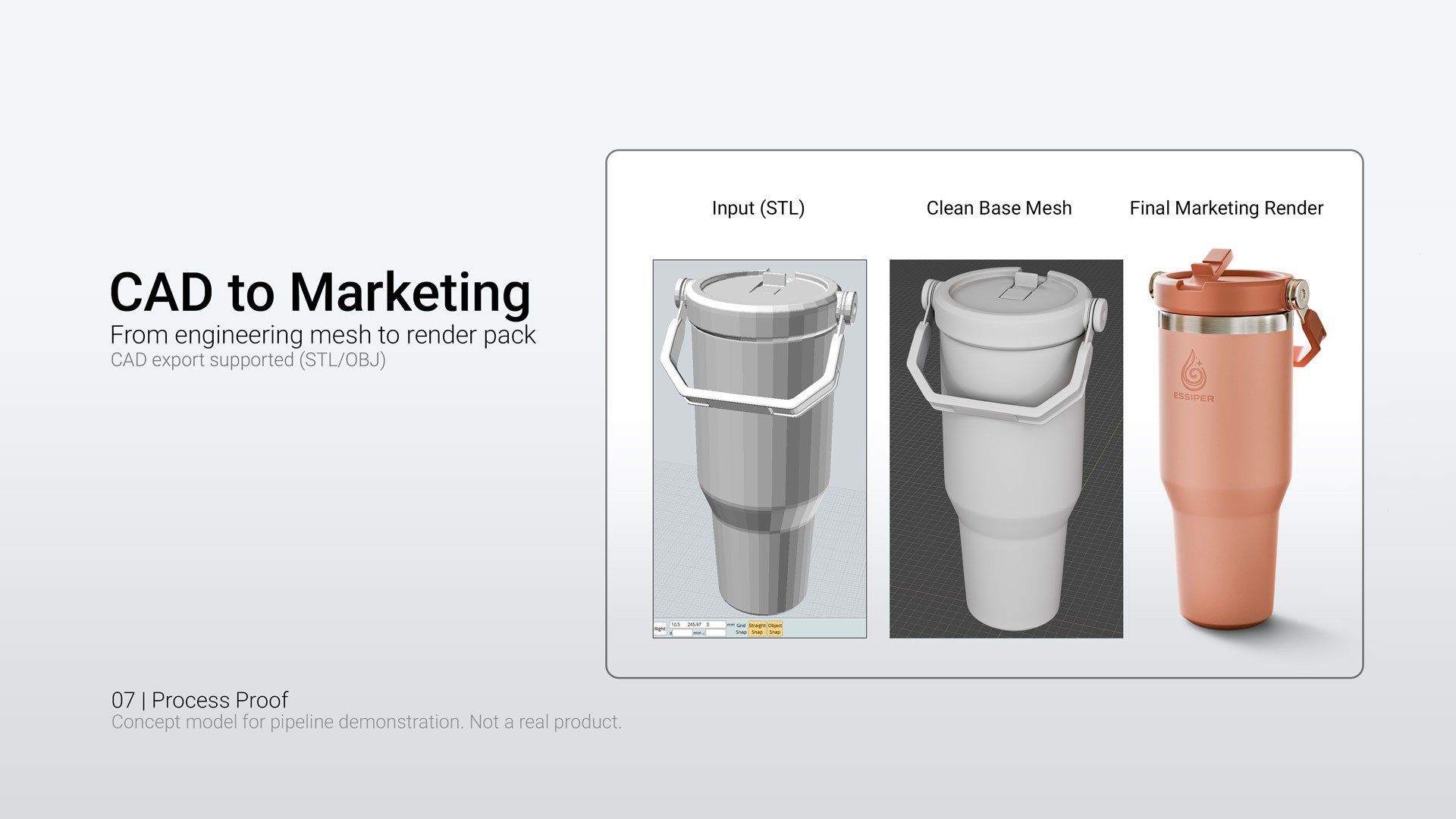Image resolution: width=1456 pixels, height=819 pixels.
Task: Click the 'CAD to Marketing' title
Action: (320, 292)
